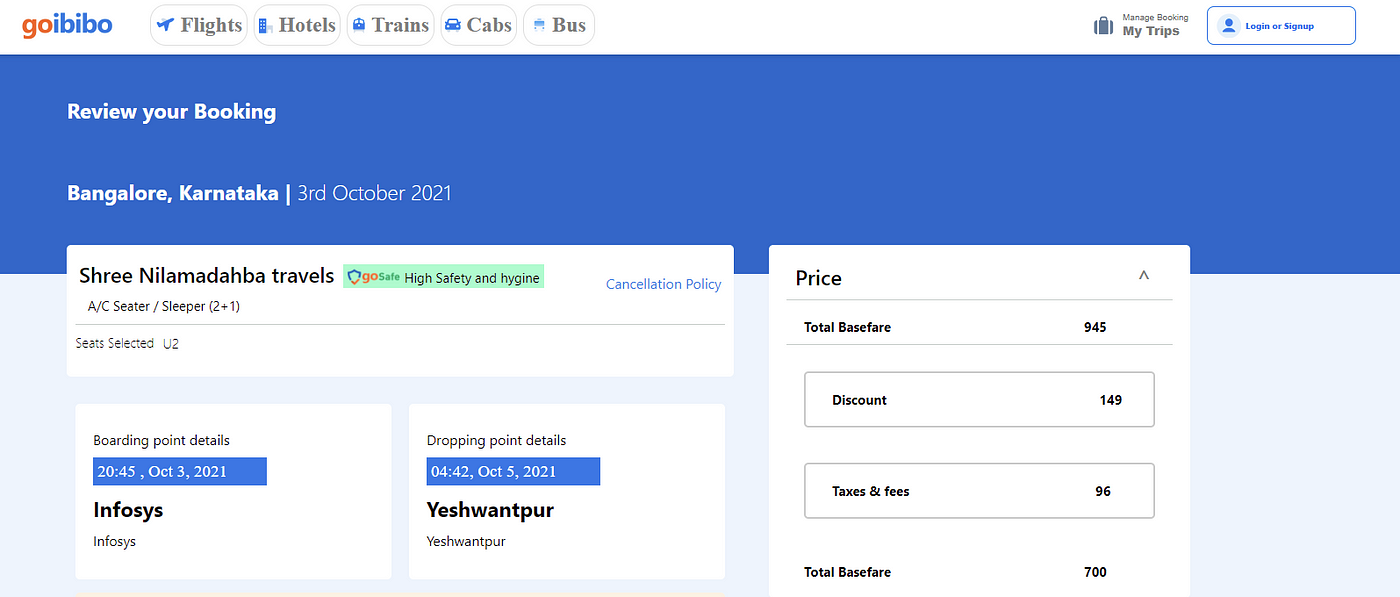Click the Taxes & fees box
The image size is (1400, 597).
[x=979, y=491]
